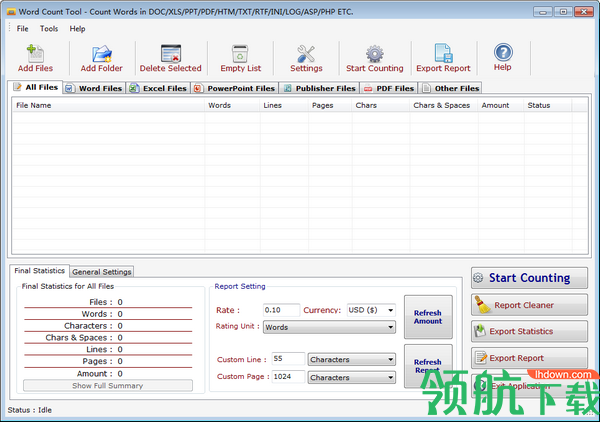
Task: Open the Help menu
Action: (x=77, y=29)
